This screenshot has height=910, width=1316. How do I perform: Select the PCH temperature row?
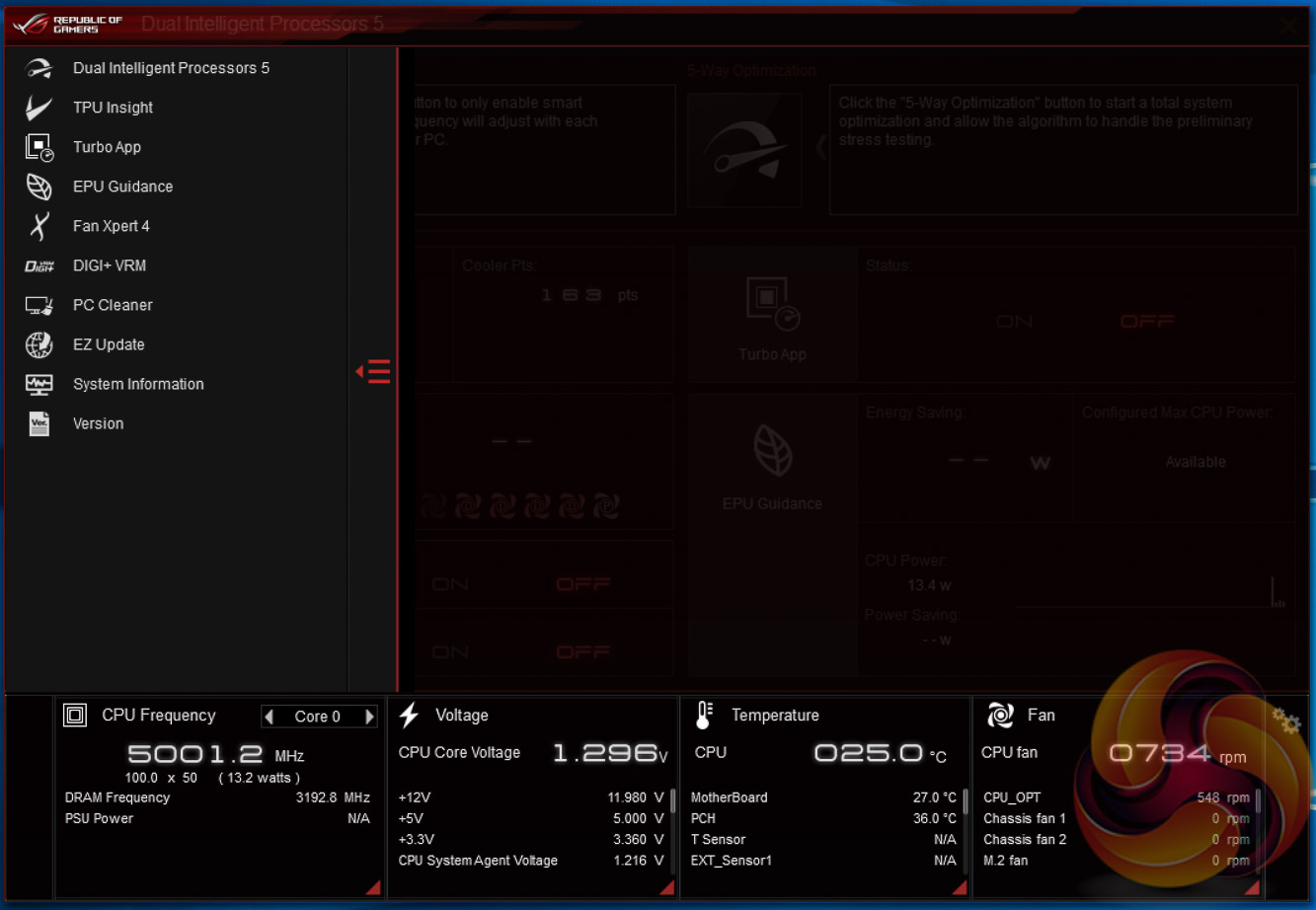coord(823,818)
